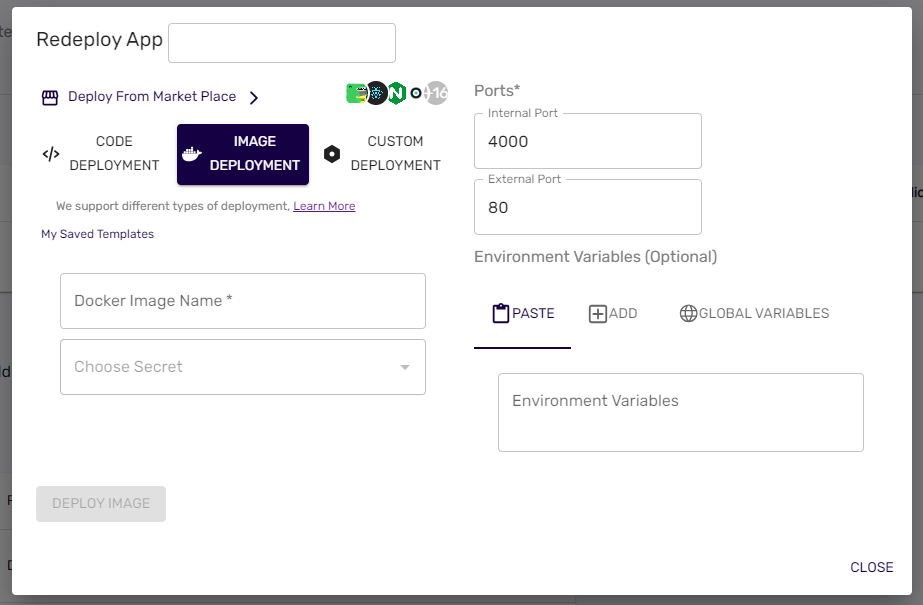Image resolution: width=923 pixels, height=605 pixels.
Task: Select the IMAGE DEPLOYMENT option
Action: tap(242, 154)
